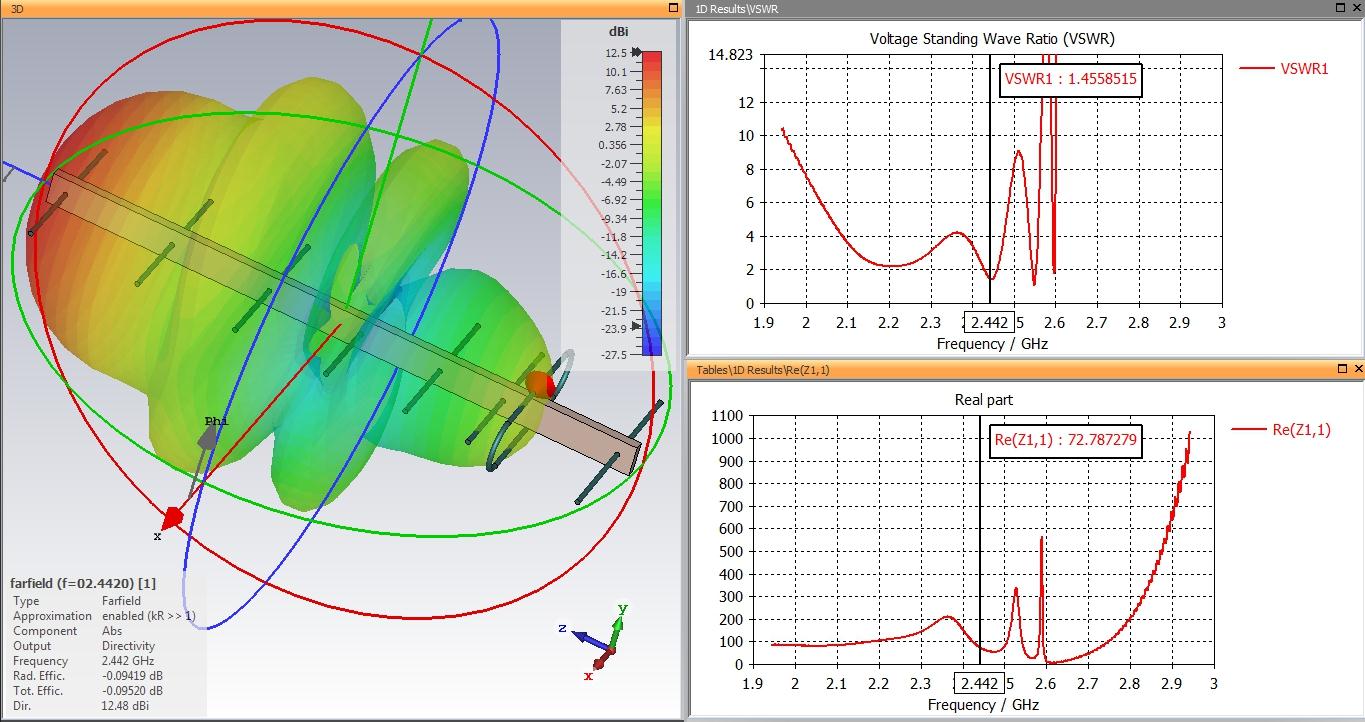Click the Phi angle label in 3D view
1365x722 pixels.
point(216,422)
